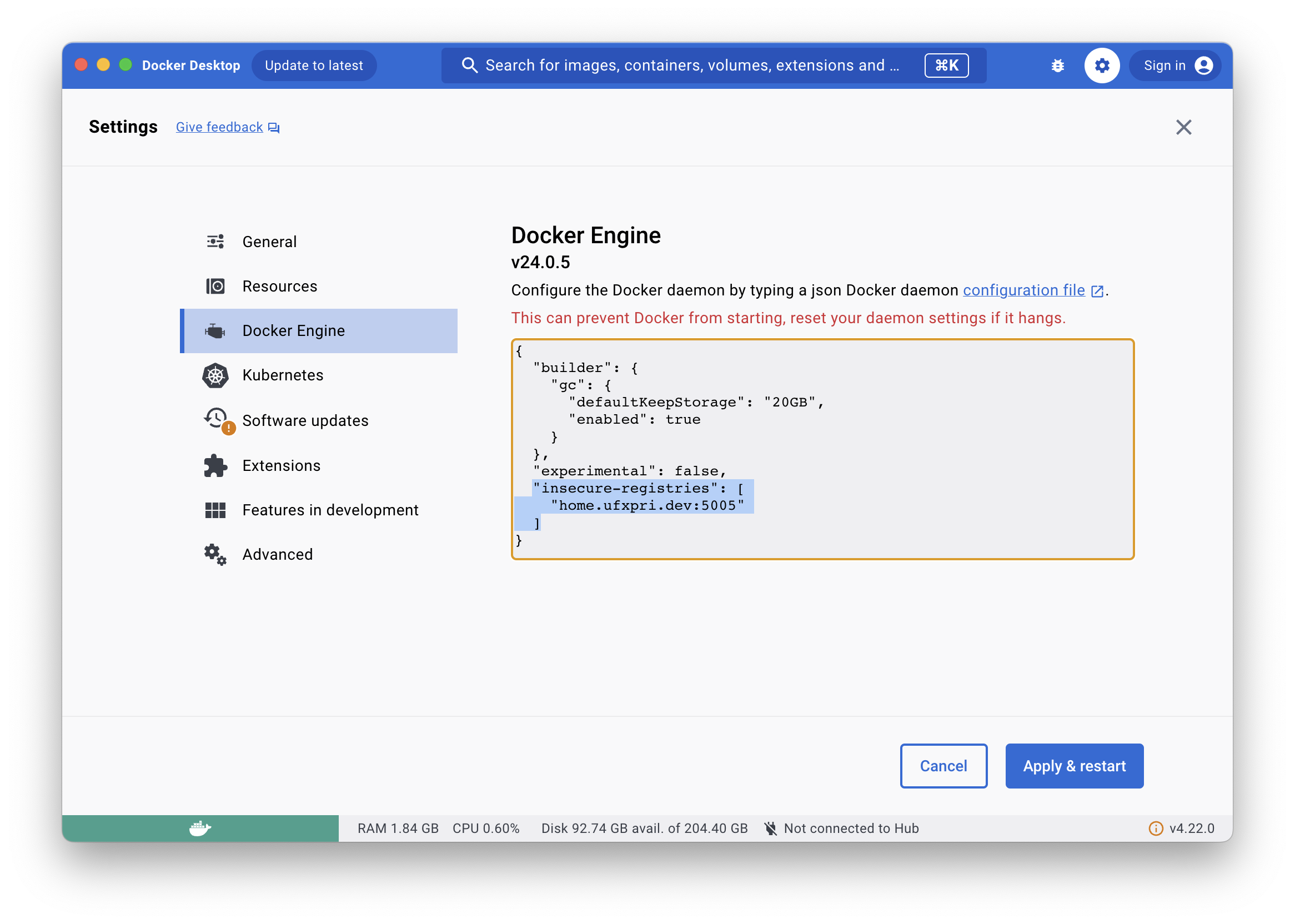Open the General settings tab

coord(269,242)
